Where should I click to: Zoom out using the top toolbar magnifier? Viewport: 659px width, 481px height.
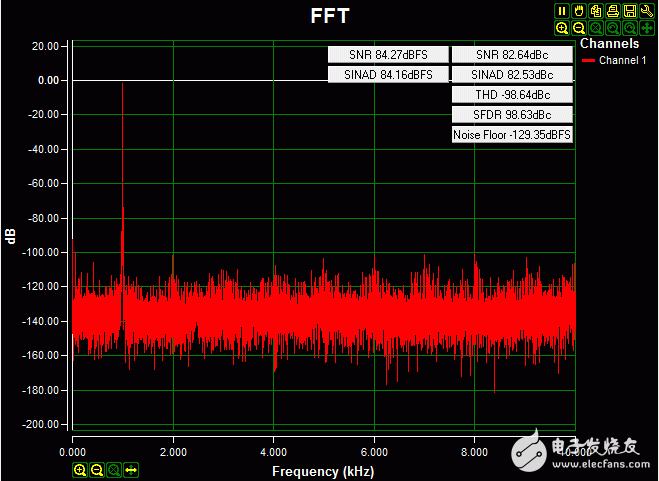579,28
